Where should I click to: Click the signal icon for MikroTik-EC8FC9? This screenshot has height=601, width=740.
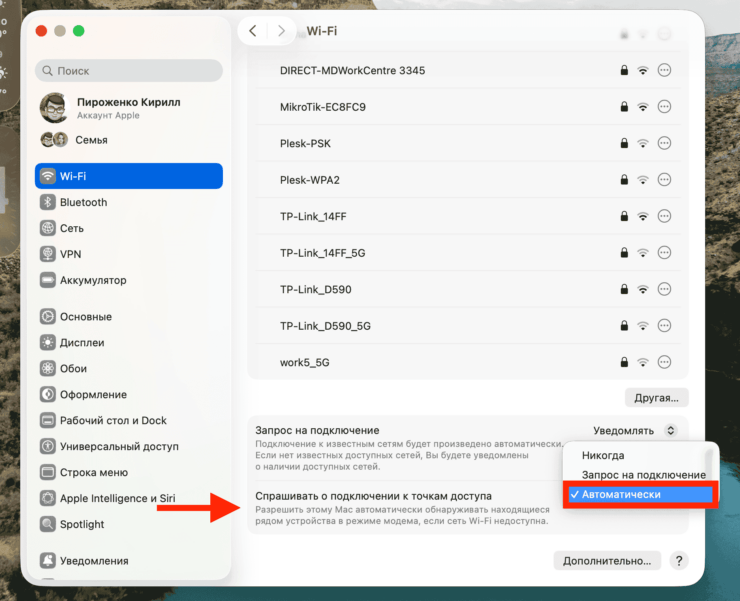(x=643, y=107)
